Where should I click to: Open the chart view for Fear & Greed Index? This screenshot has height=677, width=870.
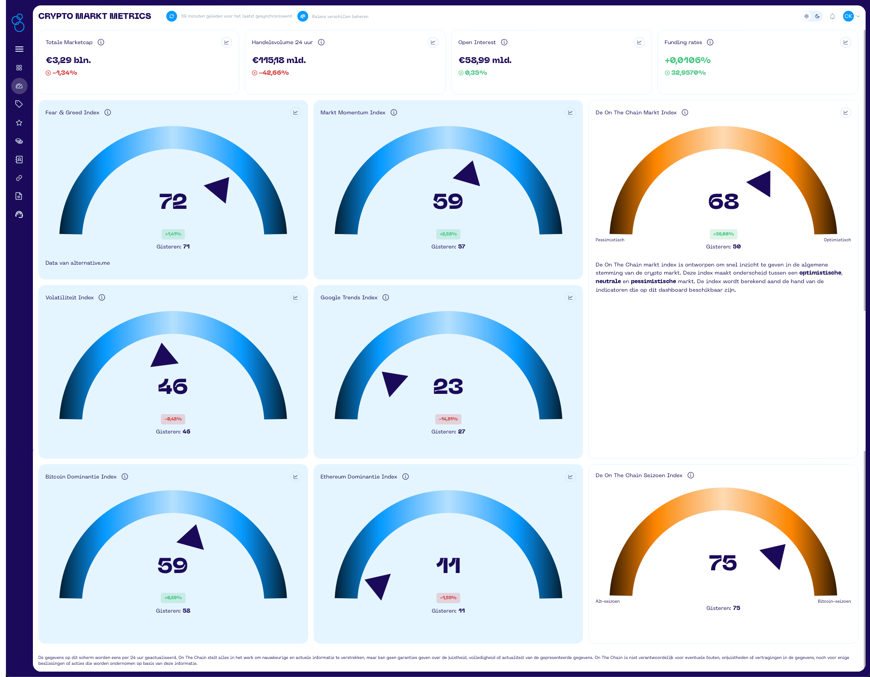[295, 113]
